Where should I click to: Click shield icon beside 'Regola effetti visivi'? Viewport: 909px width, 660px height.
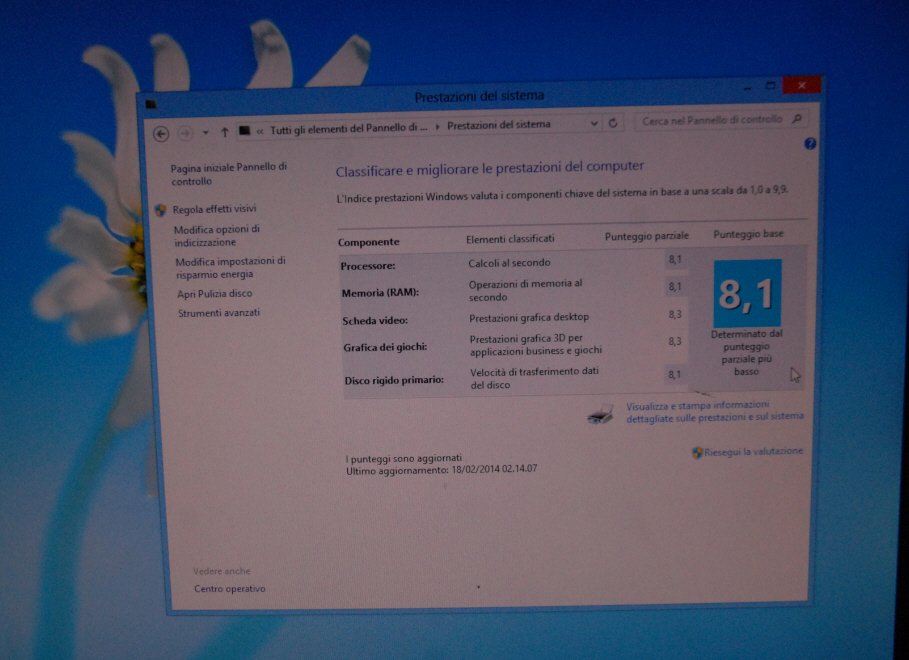pyautogui.click(x=161, y=210)
